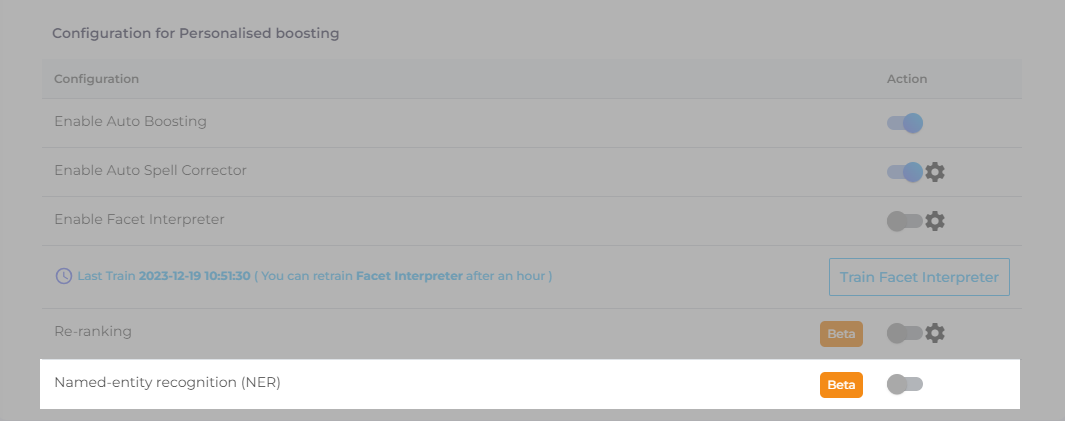
Task: Enable the Facet Interpreter toggle
Action: 904,221
